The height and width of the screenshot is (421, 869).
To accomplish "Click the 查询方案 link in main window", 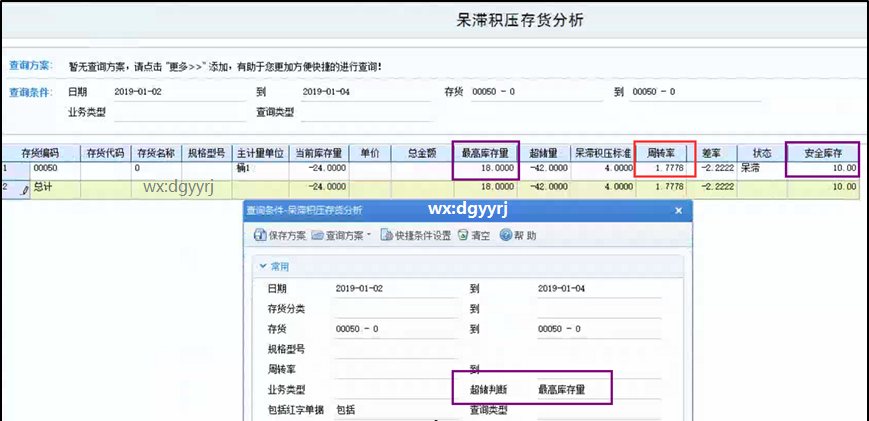I will click(x=30, y=65).
